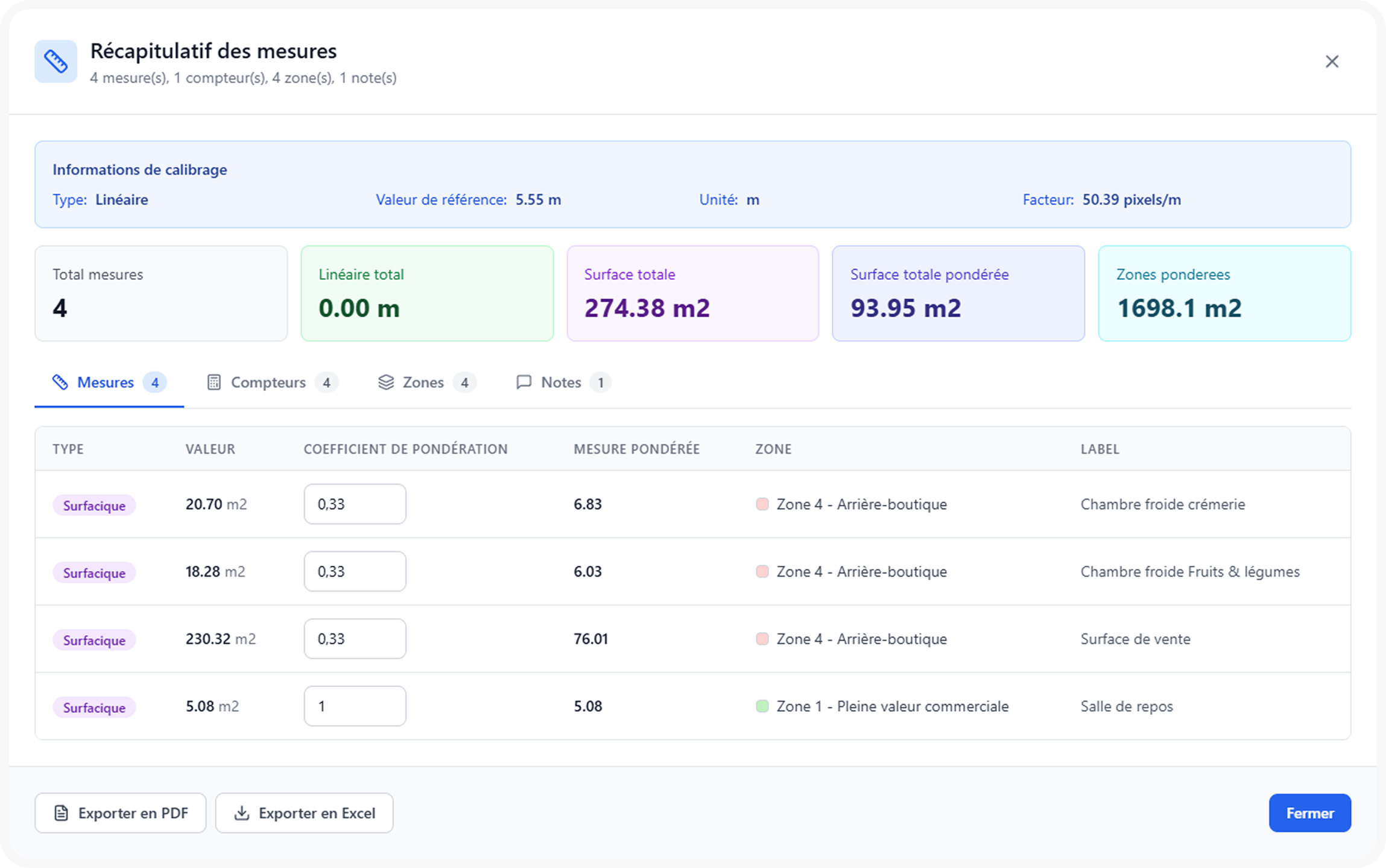This screenshot has width=1386, height=868.
Task: Click the calibration Type value Linéaire
Action: [121, 200]
